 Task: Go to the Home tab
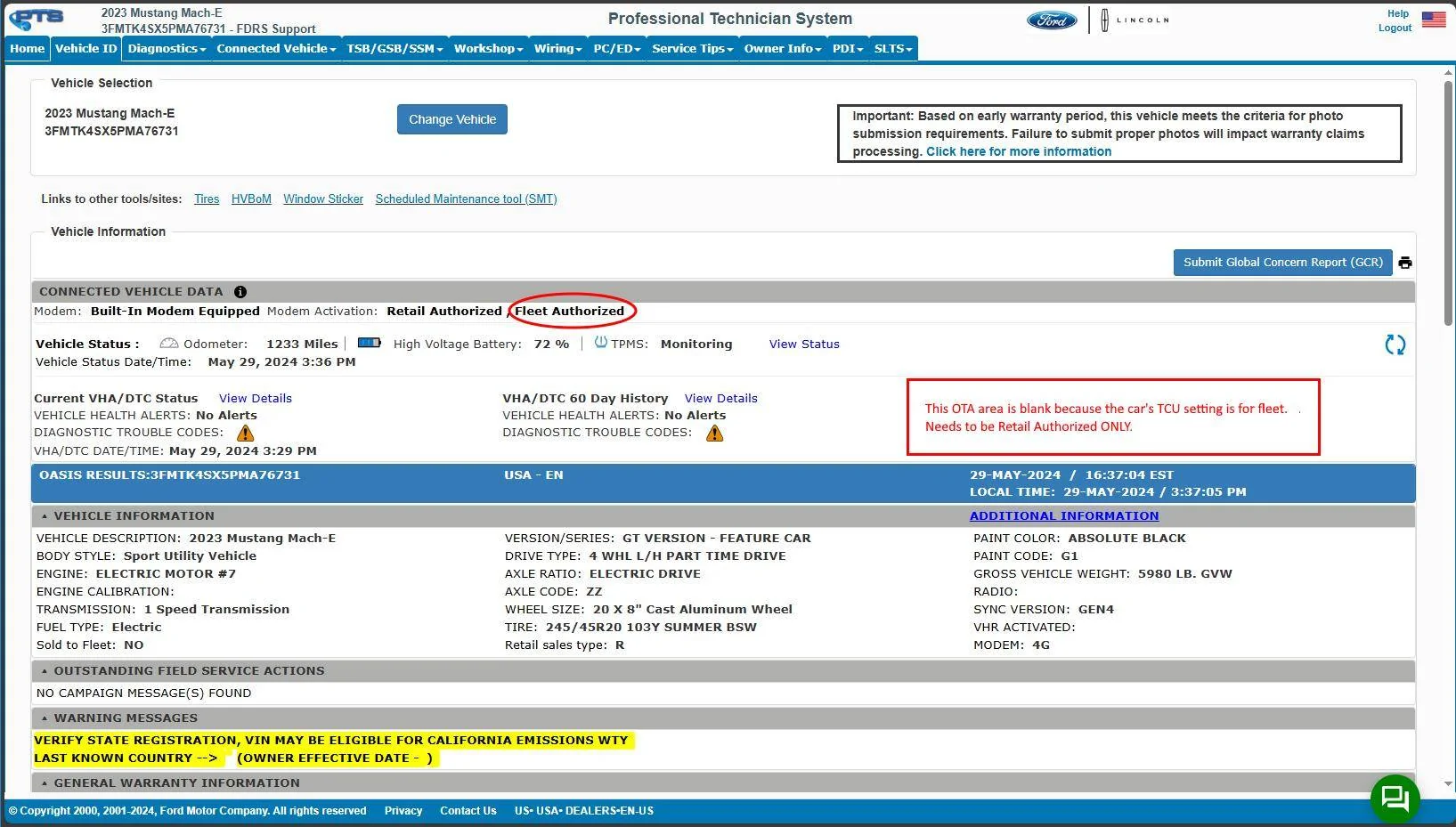click(27, 49)
